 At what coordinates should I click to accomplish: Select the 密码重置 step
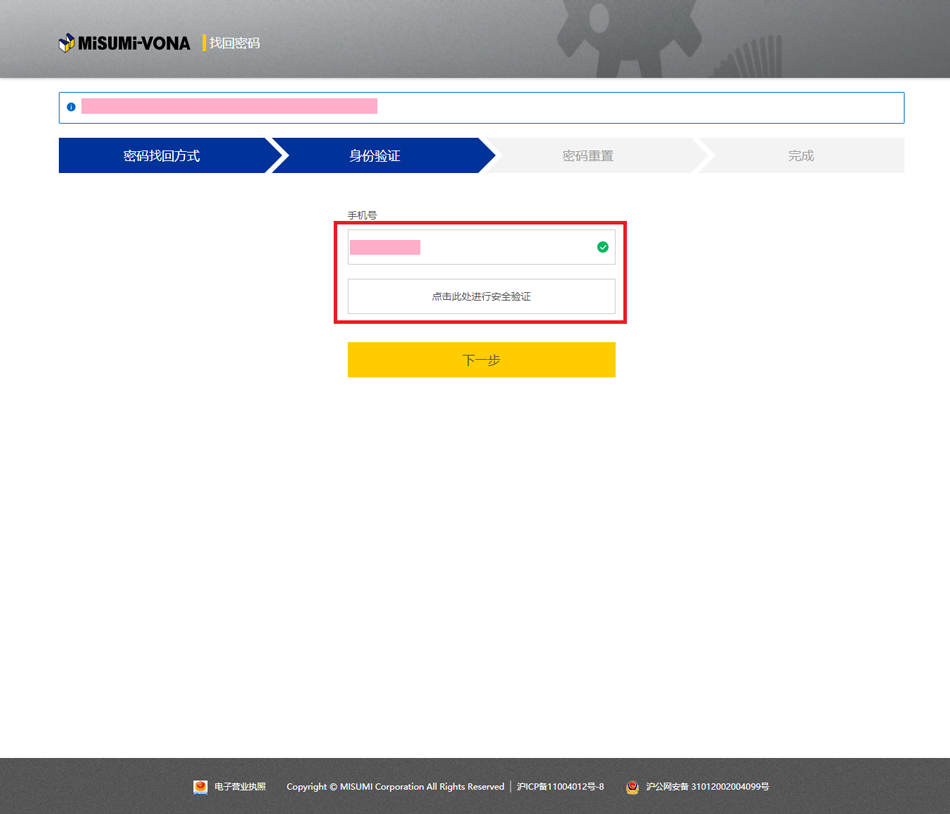tap(588, 156)
